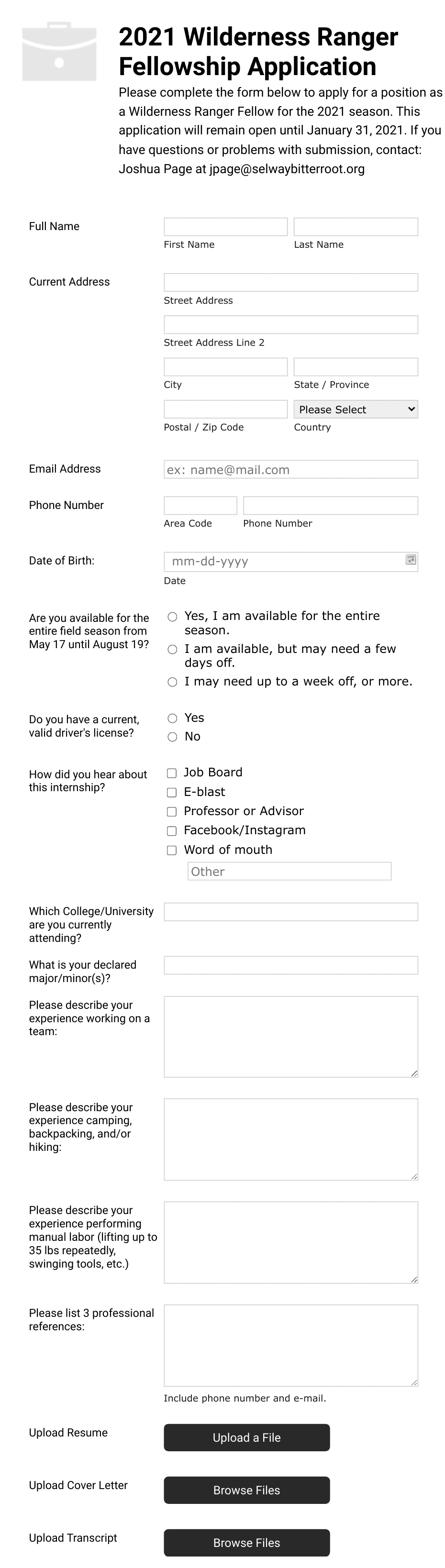
Task: Select 'No' for valid driver's license
Action: (172, 737)
